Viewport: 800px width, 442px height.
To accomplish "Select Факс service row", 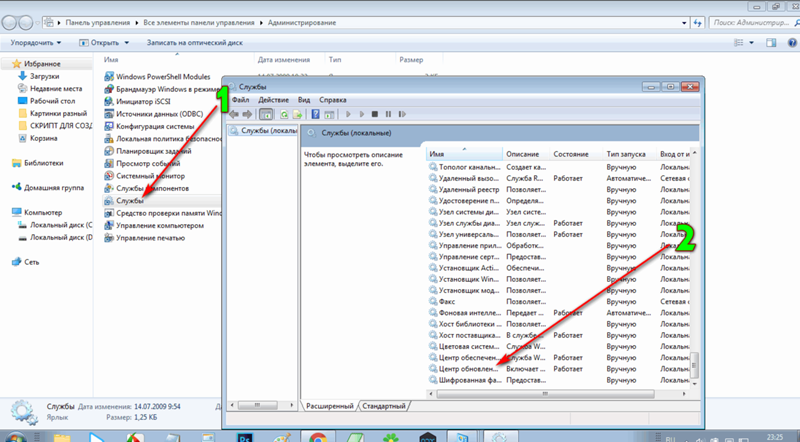I will [x=559, y=302].
